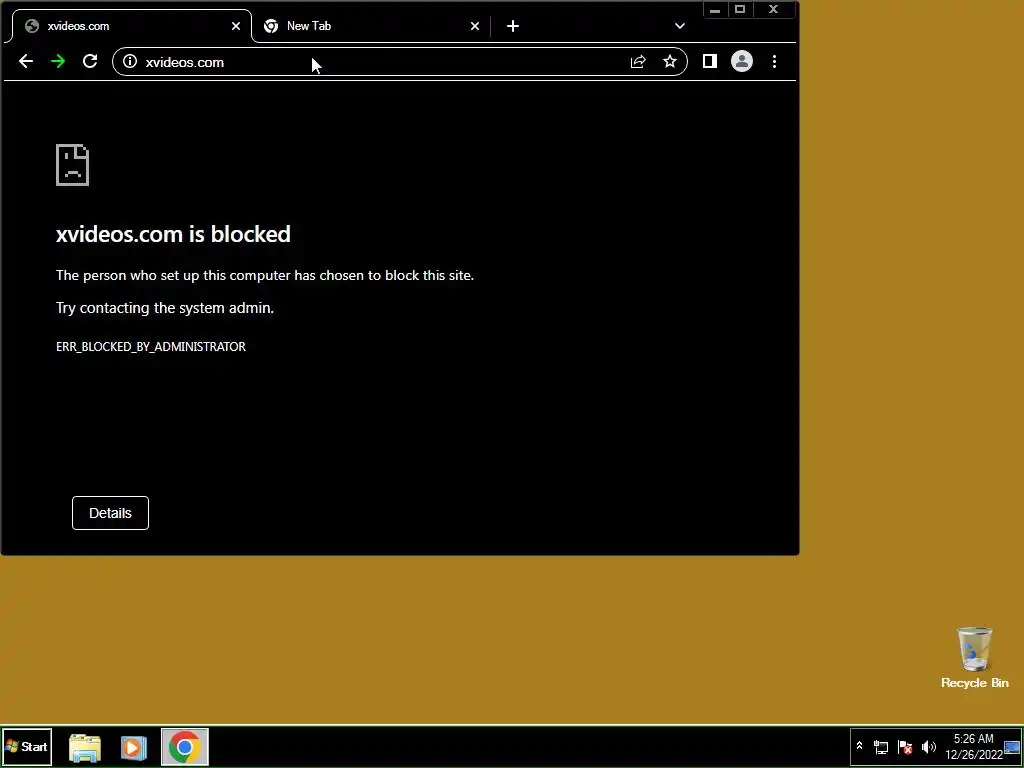Open the volume control tray icon
This screenshot has width=1024, height=768.
coord(929,747)
